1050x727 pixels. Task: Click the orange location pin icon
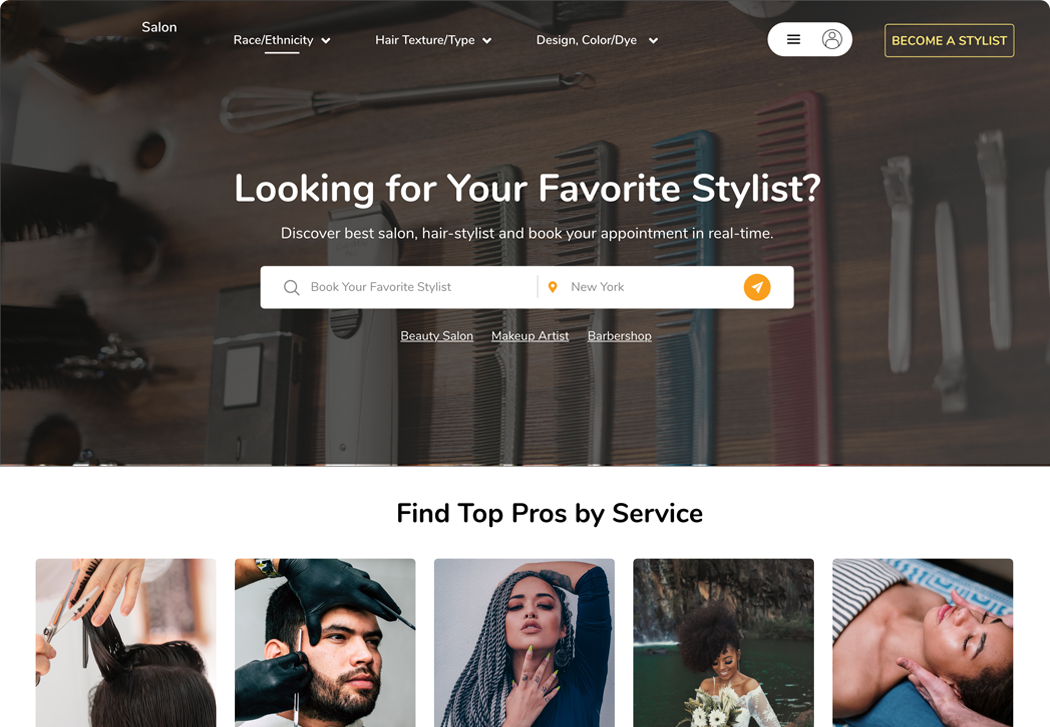tap(552, 287)
